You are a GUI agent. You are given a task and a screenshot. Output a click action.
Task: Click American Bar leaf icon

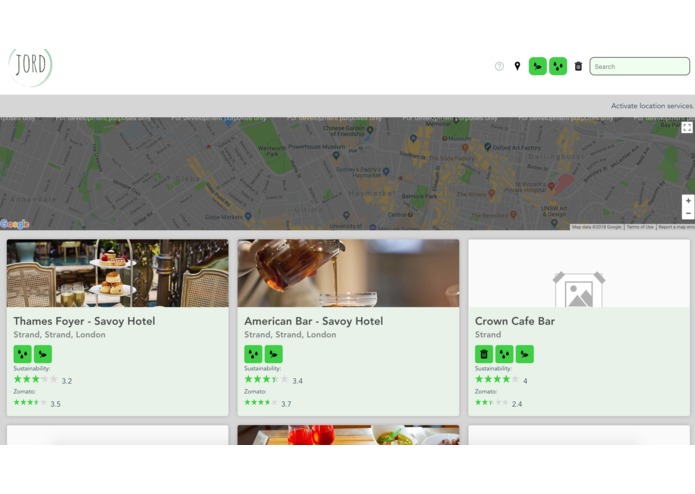[x=273, y=354]
